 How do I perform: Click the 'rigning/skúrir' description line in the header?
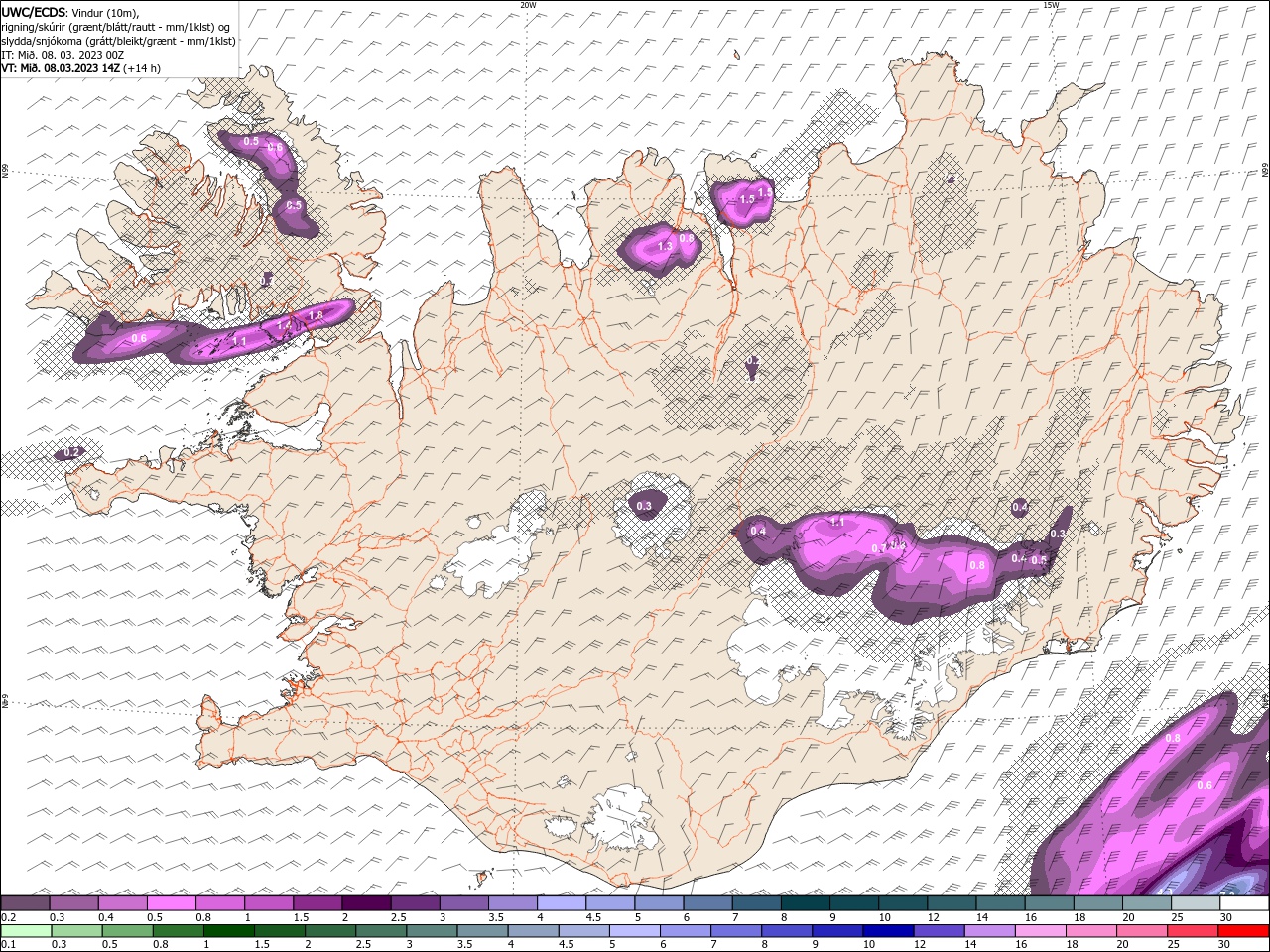point(116,26)
